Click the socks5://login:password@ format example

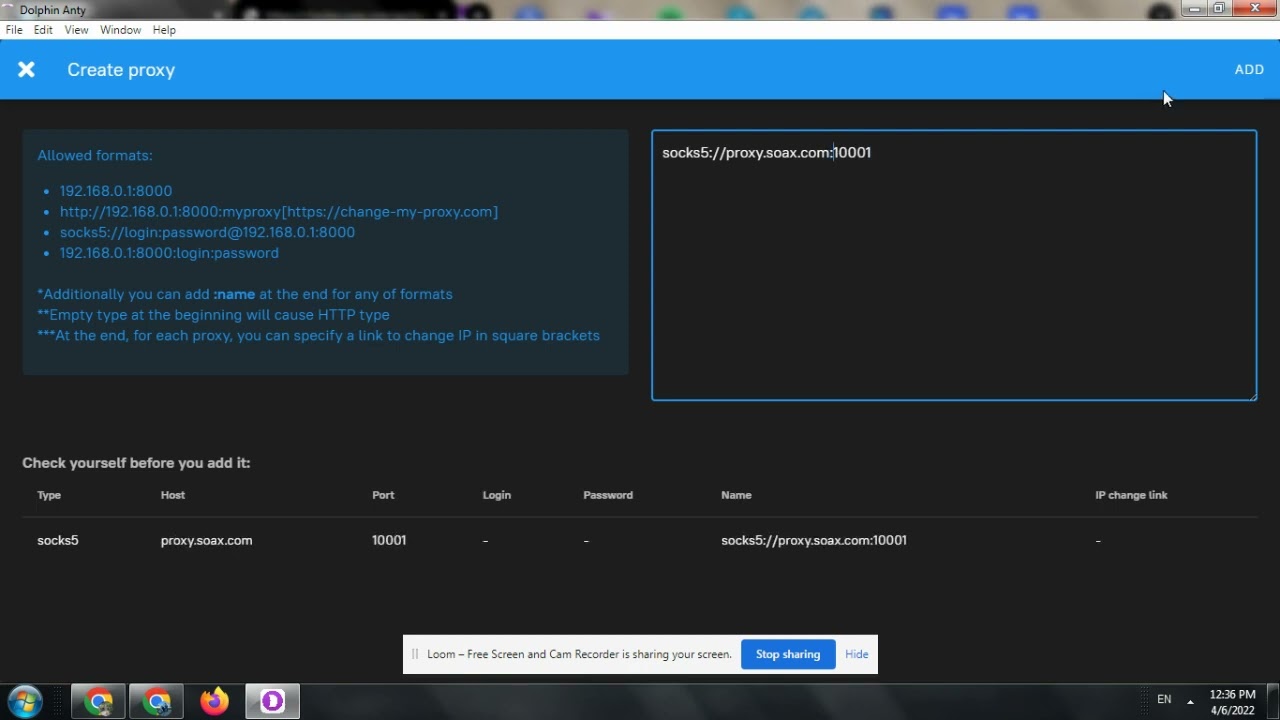207,232
